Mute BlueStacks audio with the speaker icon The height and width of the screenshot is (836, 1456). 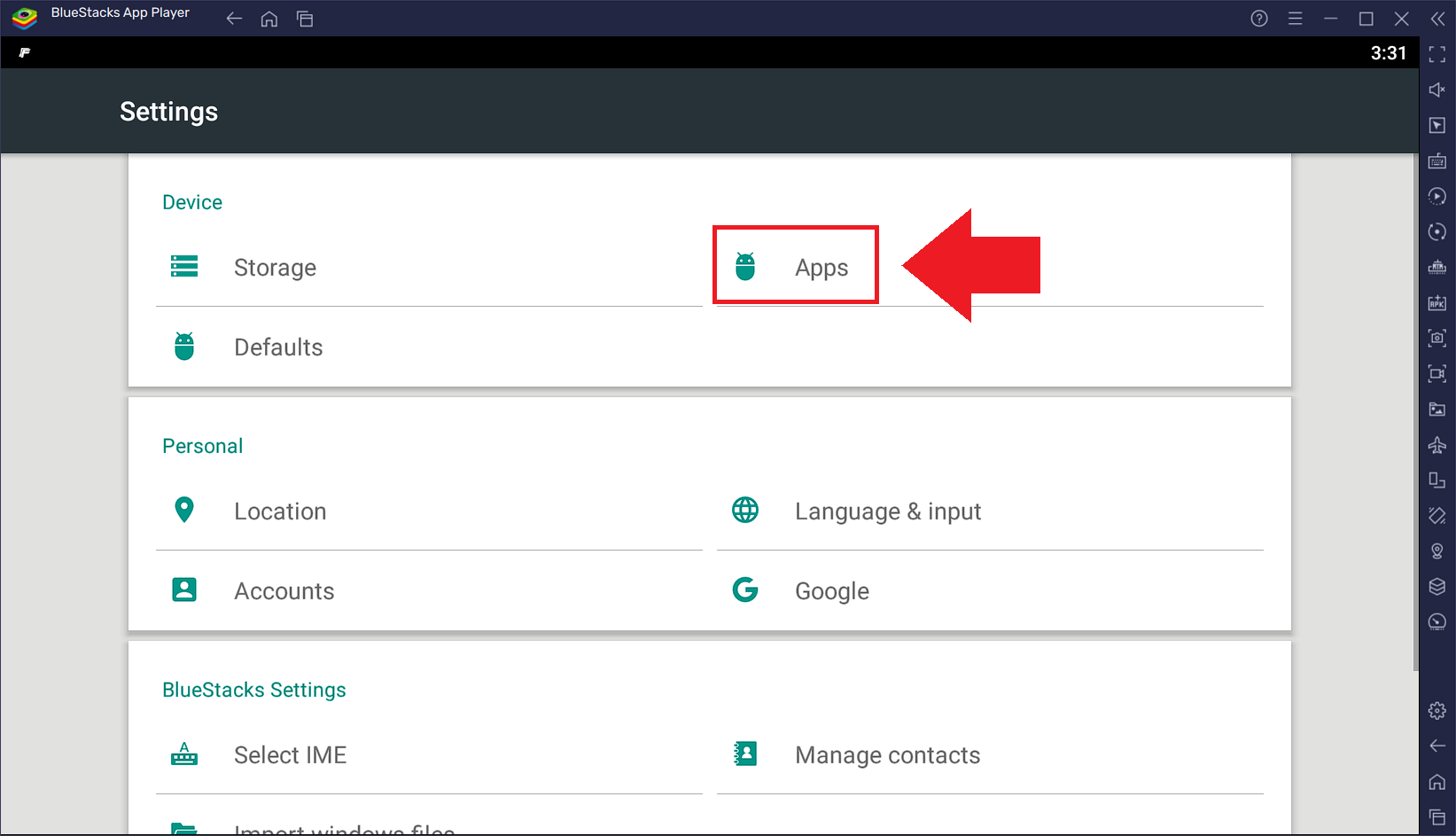[x=1436, y=89]
